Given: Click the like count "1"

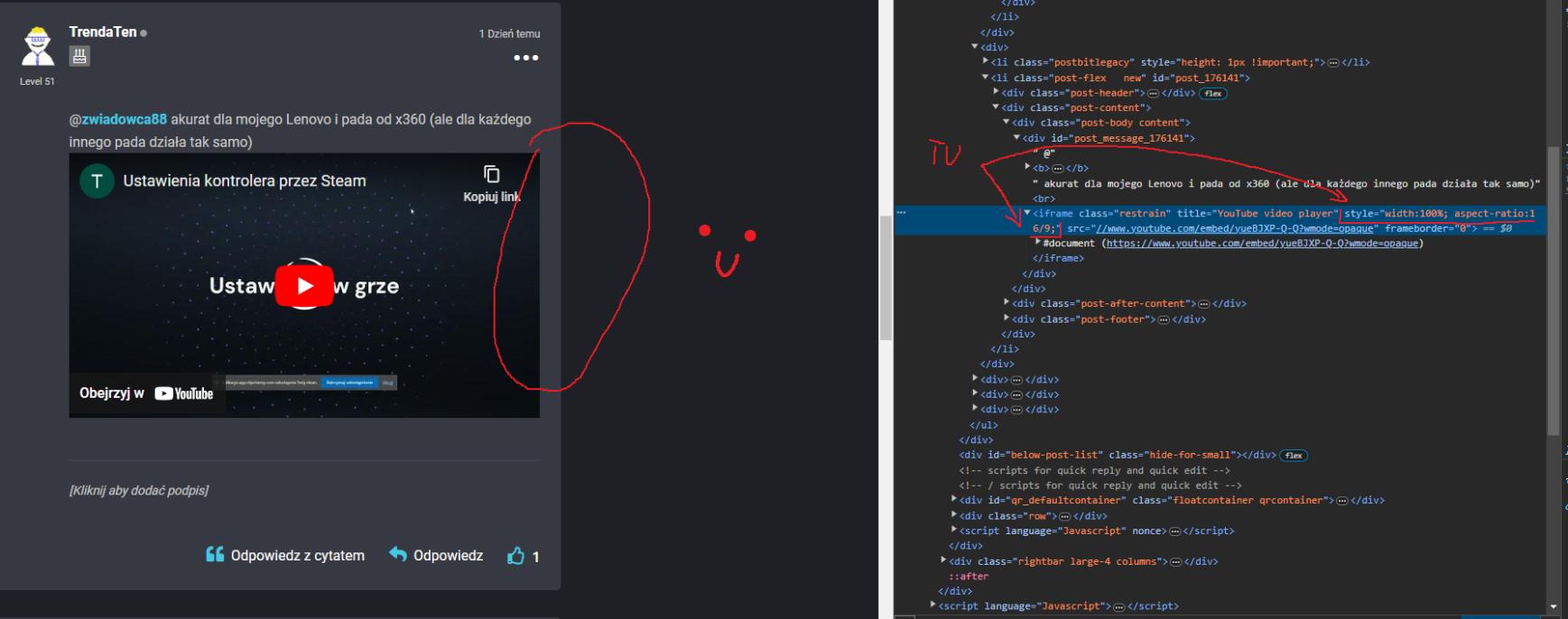Looking at the screenshot, I should click(535, 557).
